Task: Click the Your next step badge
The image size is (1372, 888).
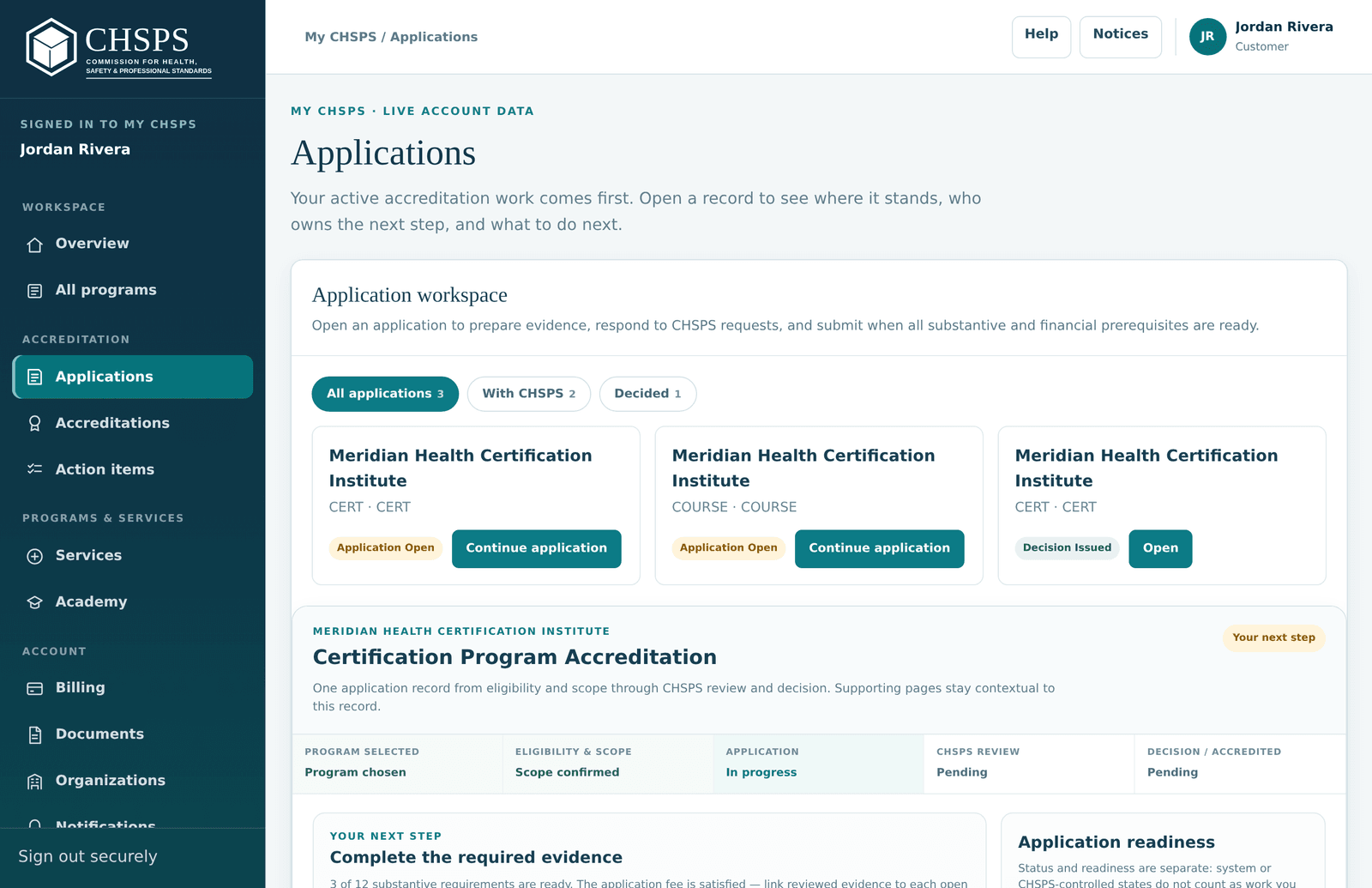Action: [x=1273, y=637]
